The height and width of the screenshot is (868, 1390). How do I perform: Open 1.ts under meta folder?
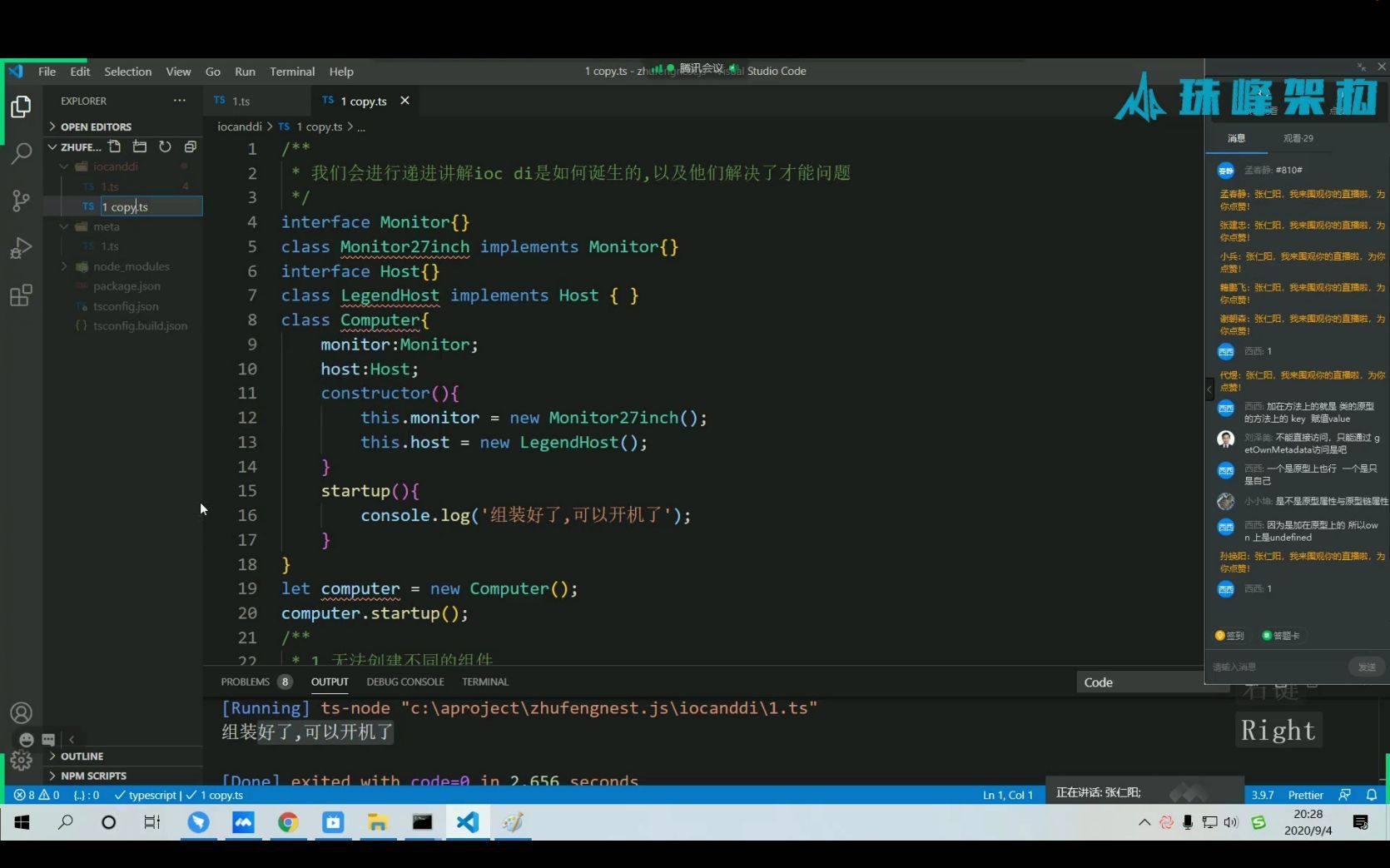[x=123, y=246]
